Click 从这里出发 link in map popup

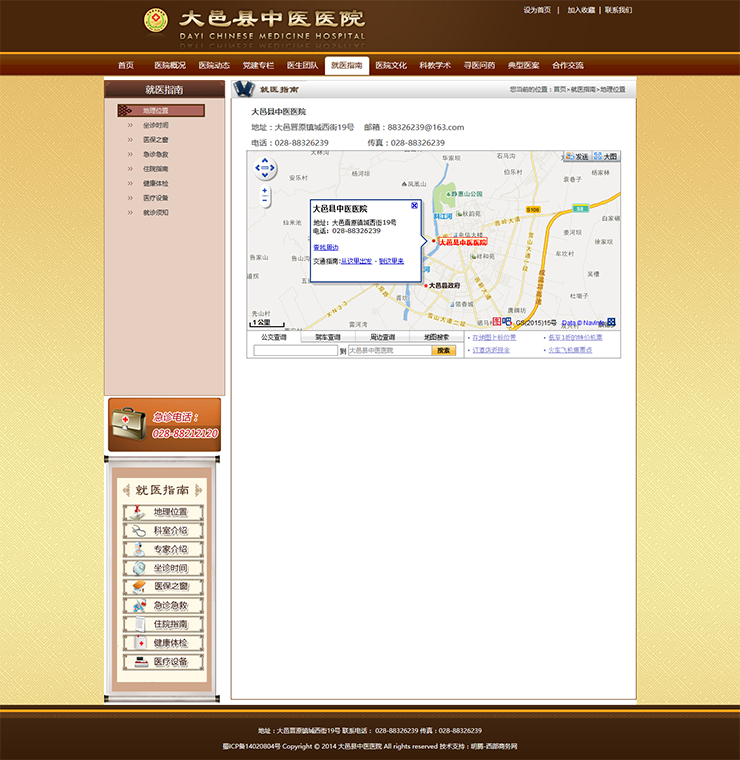pos(357,261)
